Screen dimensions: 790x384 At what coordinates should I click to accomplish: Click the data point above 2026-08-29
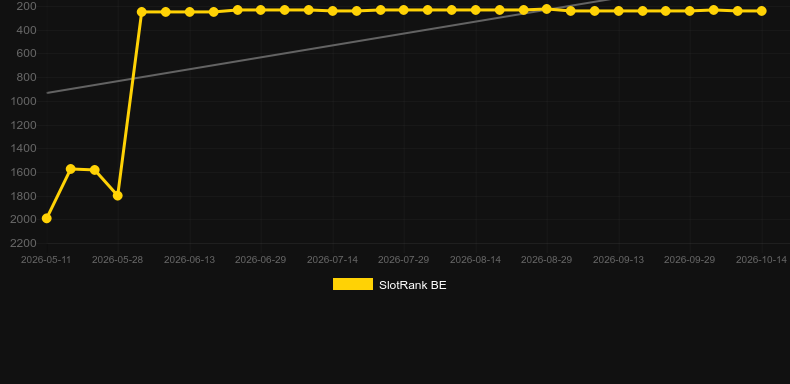(547, 9)
